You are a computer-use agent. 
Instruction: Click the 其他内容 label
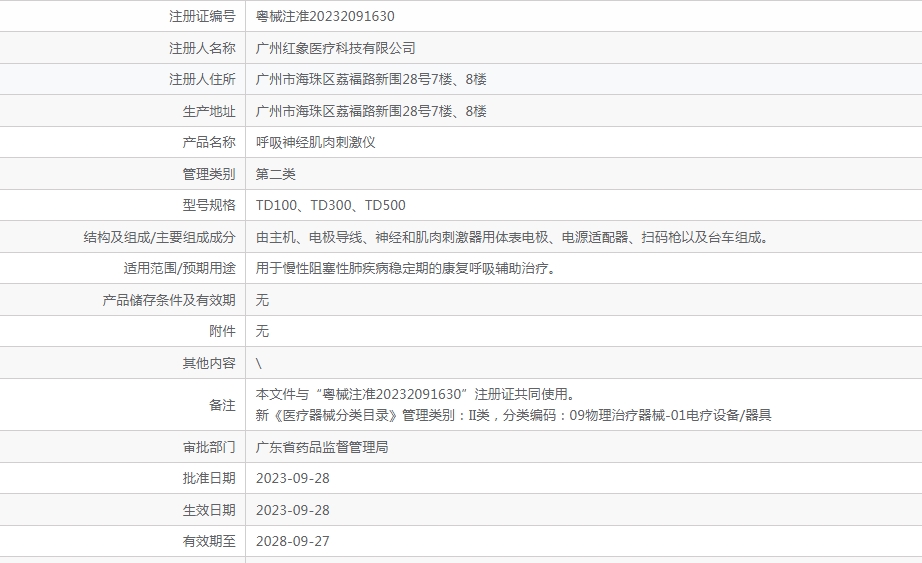tap(209, 363)
